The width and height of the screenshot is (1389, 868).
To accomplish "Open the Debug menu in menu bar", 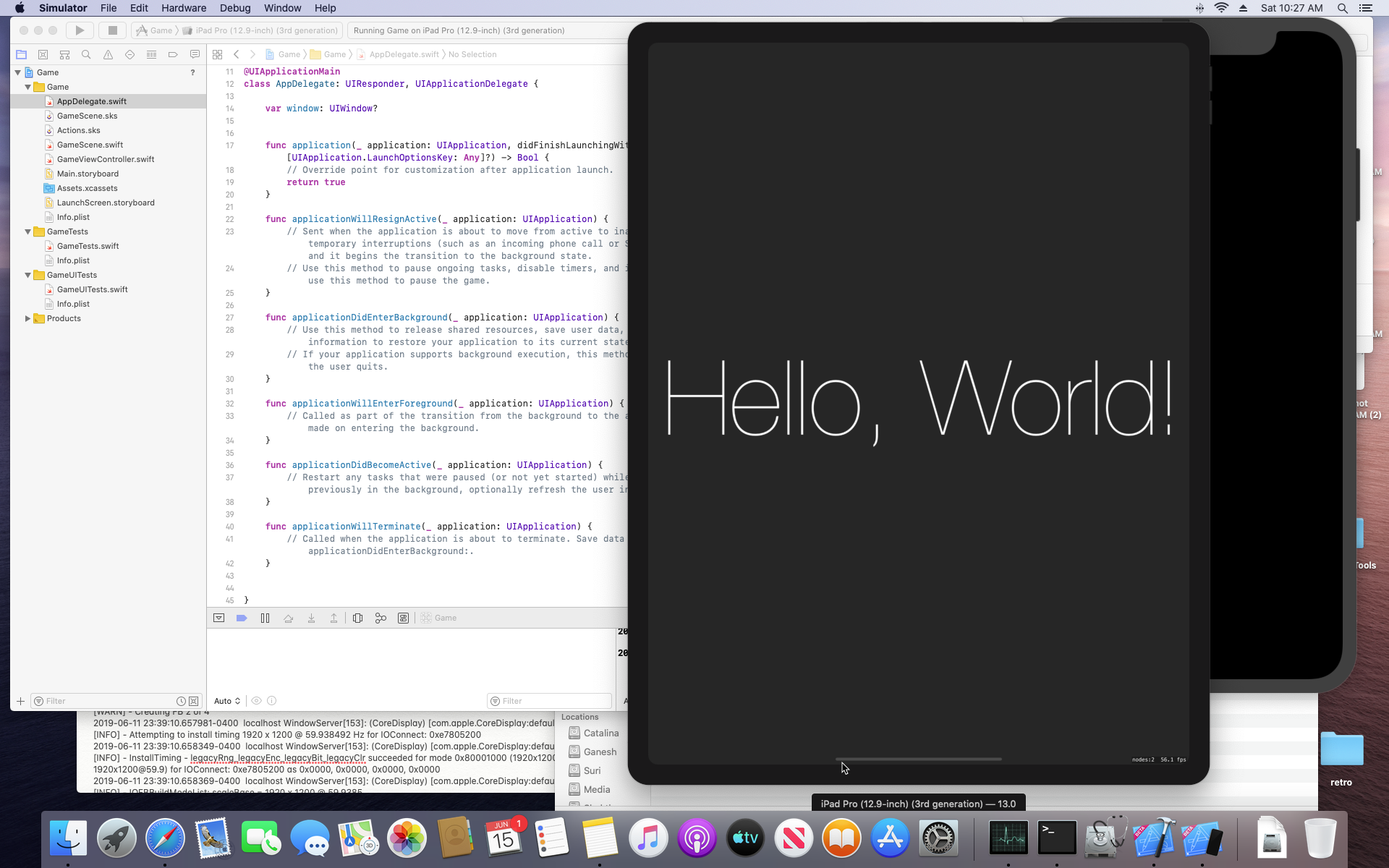I will (234, 8).
